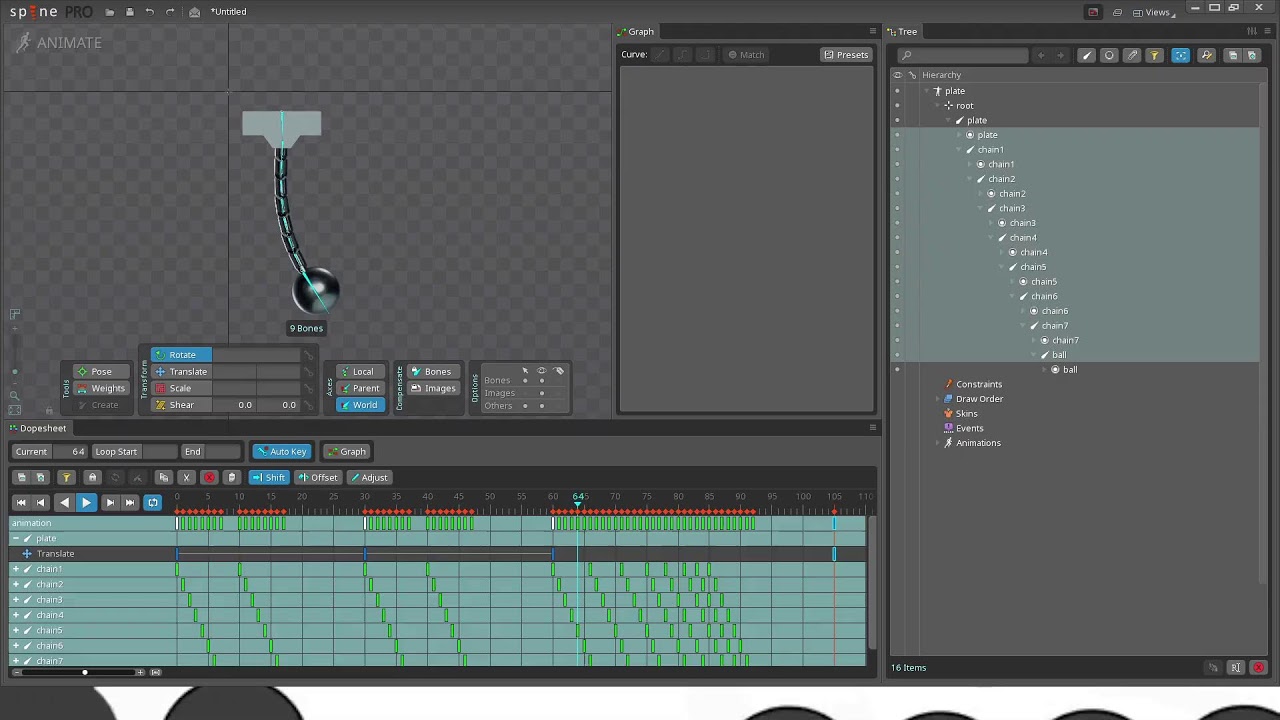Screen dimensions: 1280x720
Task: Open Graph view from dopesheet
Action: click(x=347, y=452)
